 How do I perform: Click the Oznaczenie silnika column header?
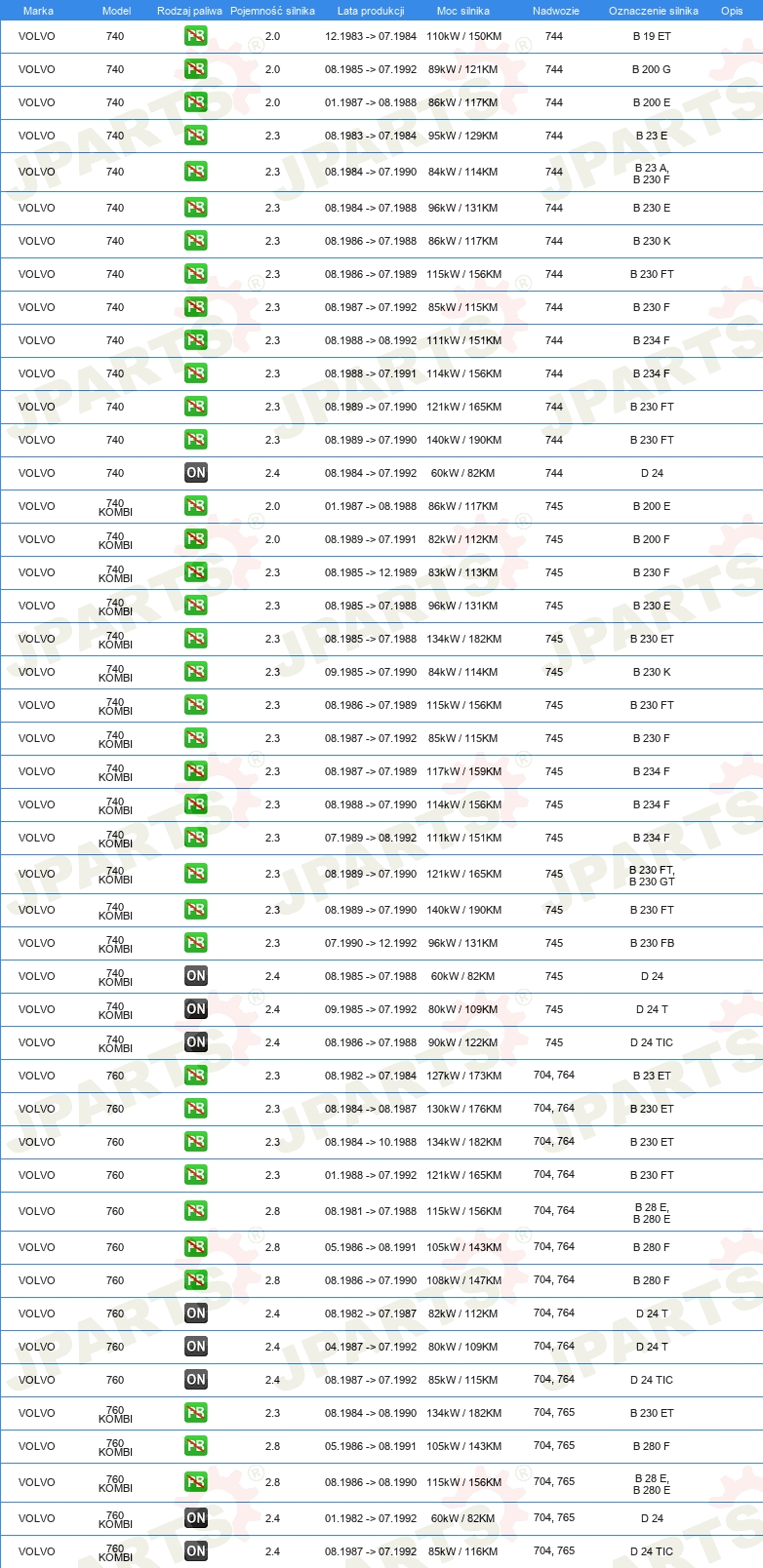point(654,11)
